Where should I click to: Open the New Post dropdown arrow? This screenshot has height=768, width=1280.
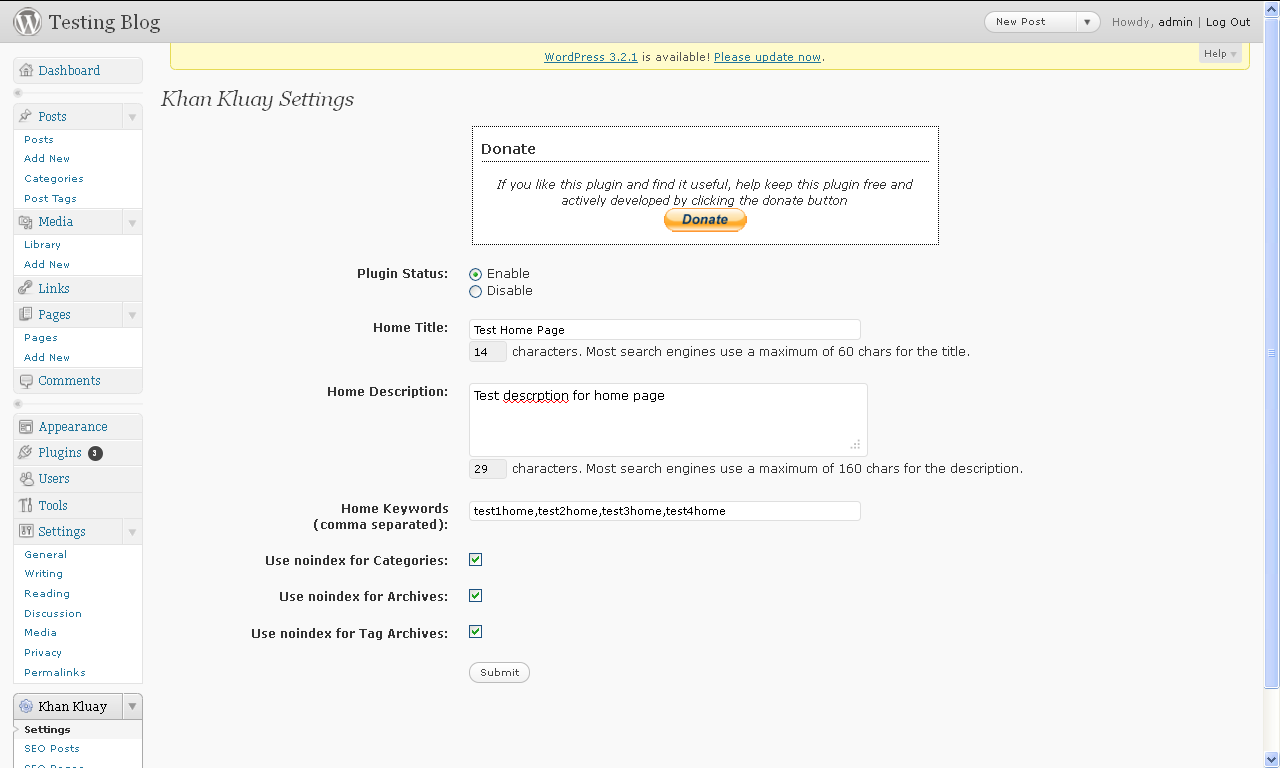tap(1088, 22)
